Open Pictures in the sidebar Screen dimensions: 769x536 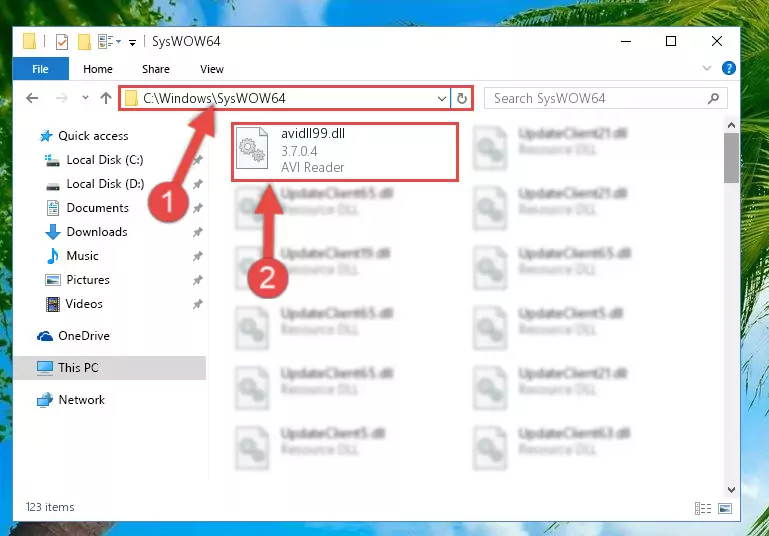(88, 280)
